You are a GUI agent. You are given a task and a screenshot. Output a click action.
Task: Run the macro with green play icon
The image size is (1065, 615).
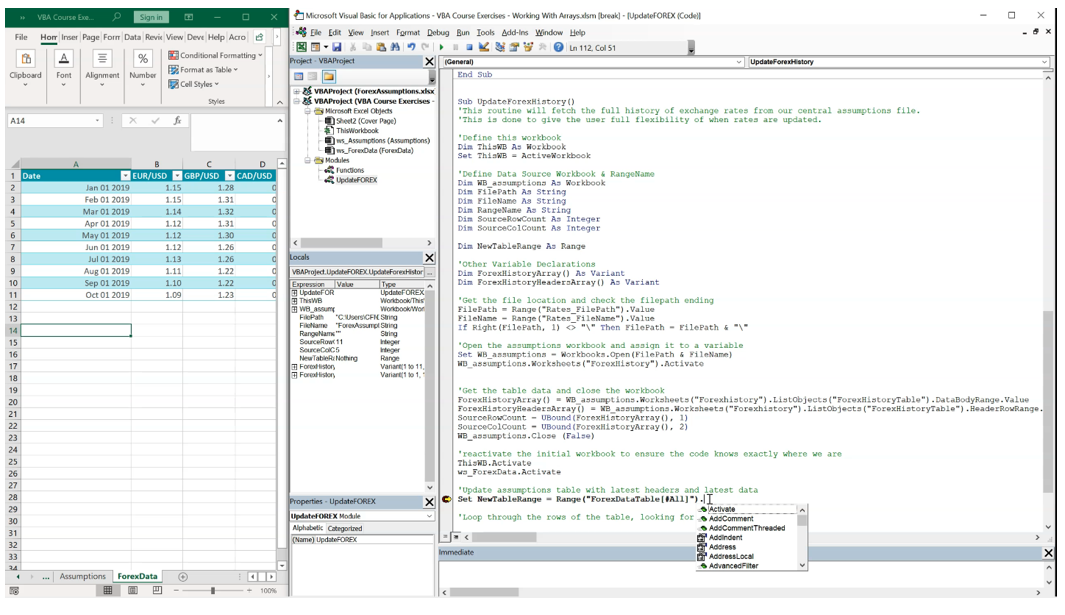[x=441, y=48]
